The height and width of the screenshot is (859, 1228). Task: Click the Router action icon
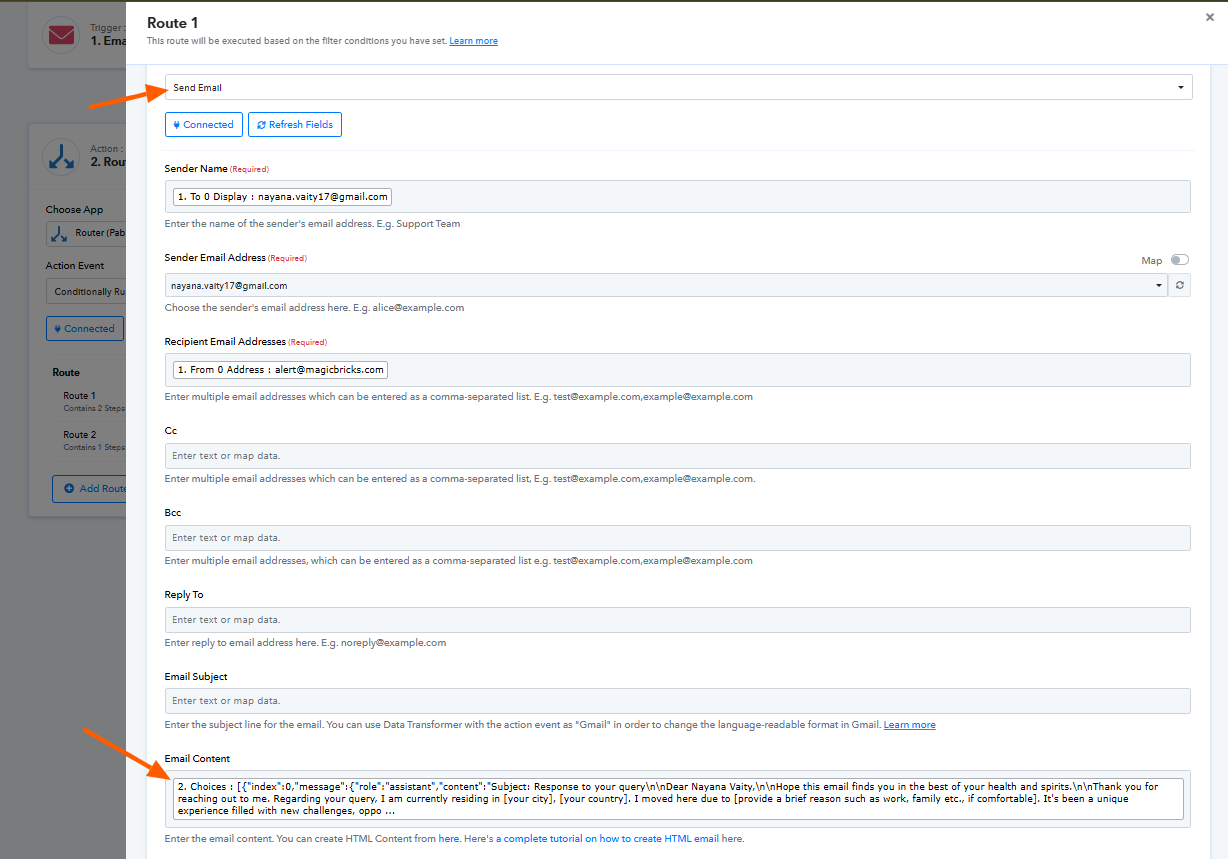tap(62, 157)
